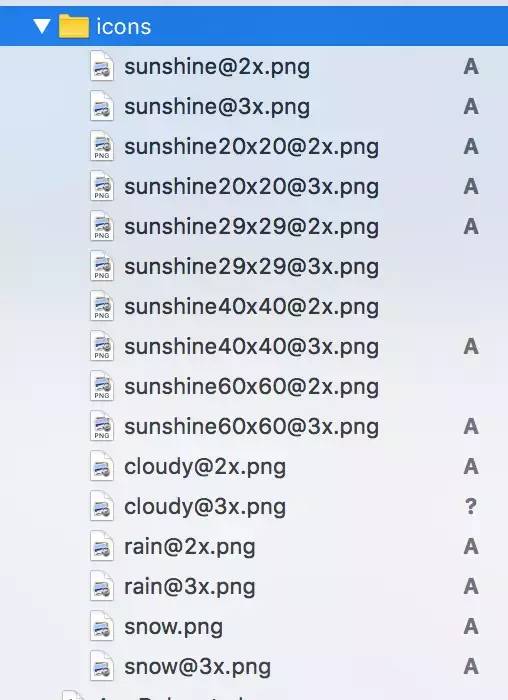Click PNG icon of sunshine20x20@2x.png
The image size is (508, 700).
tap(102, 146)
